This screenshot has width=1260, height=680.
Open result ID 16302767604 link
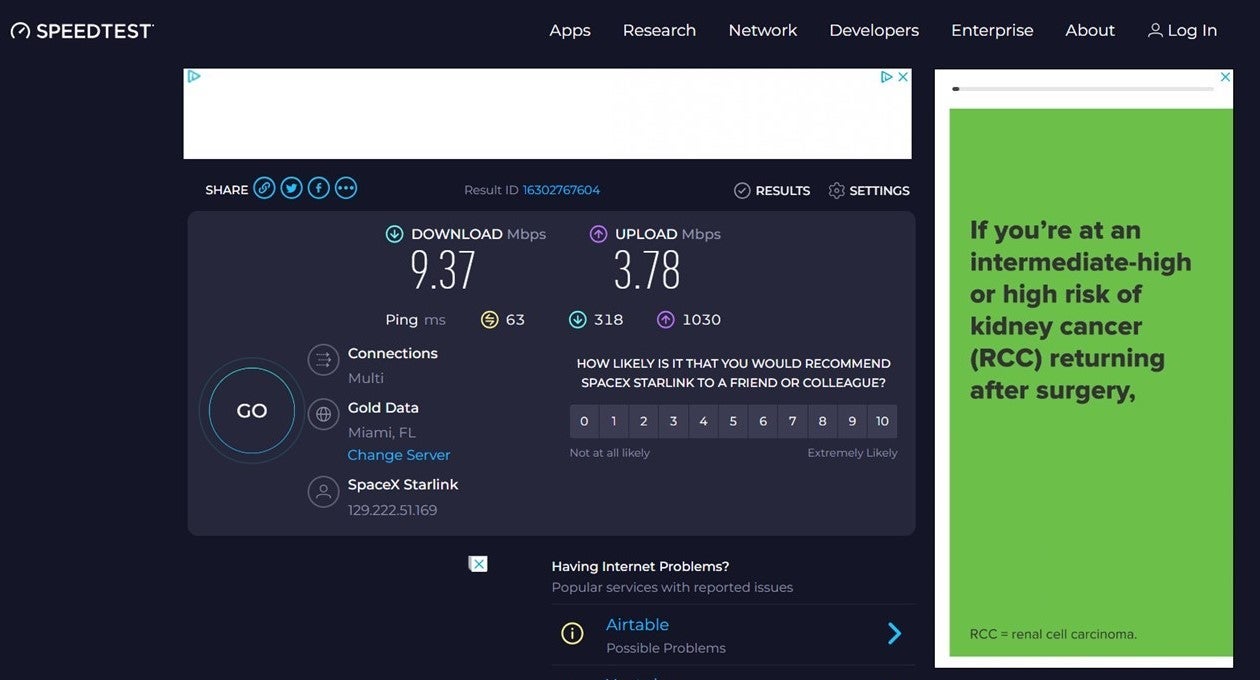[561, 190]
